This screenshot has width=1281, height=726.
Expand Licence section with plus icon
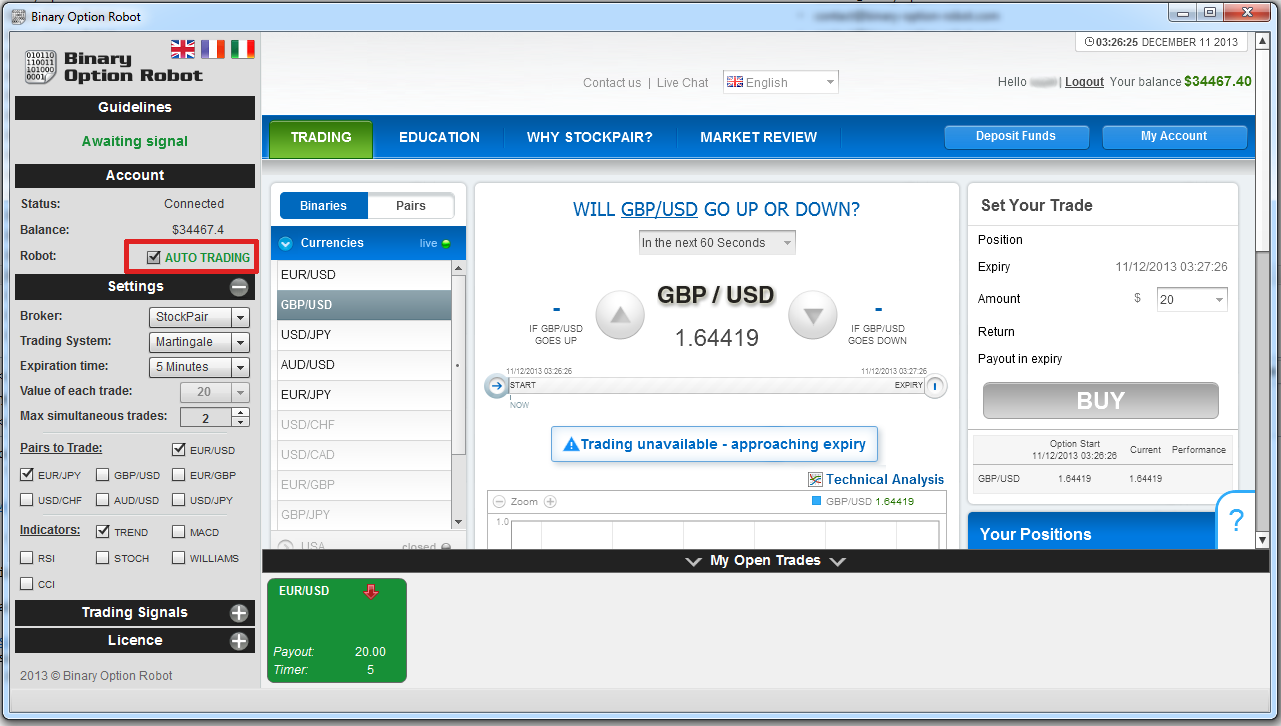[239, 641]
